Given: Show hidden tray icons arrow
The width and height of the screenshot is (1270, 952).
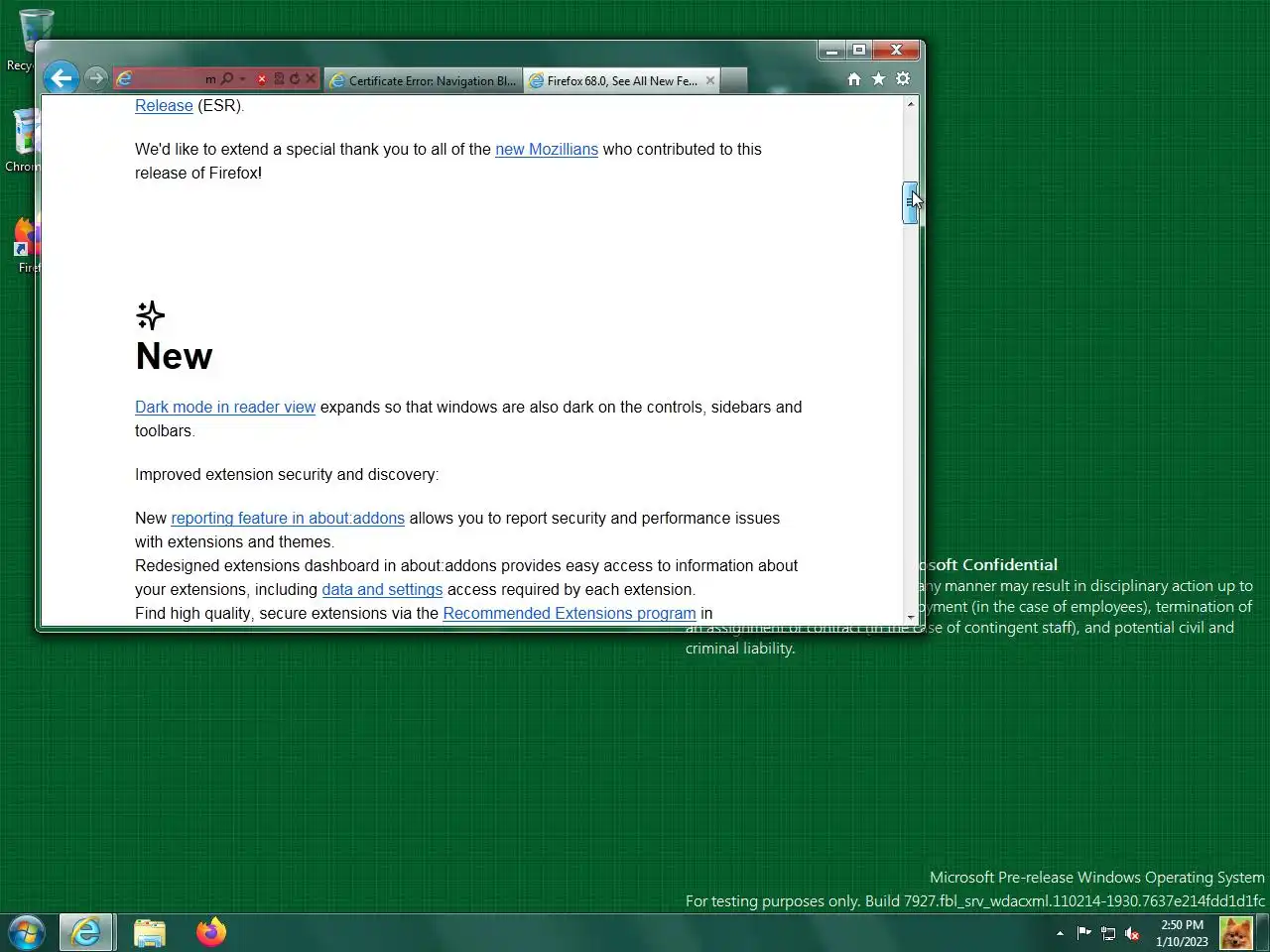Looking at the screenshot, I should [x=1060, y=933].
